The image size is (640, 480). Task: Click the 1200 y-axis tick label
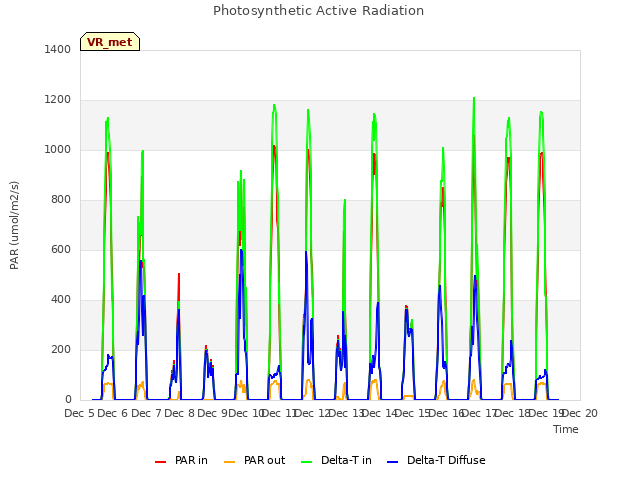(58, 100)
